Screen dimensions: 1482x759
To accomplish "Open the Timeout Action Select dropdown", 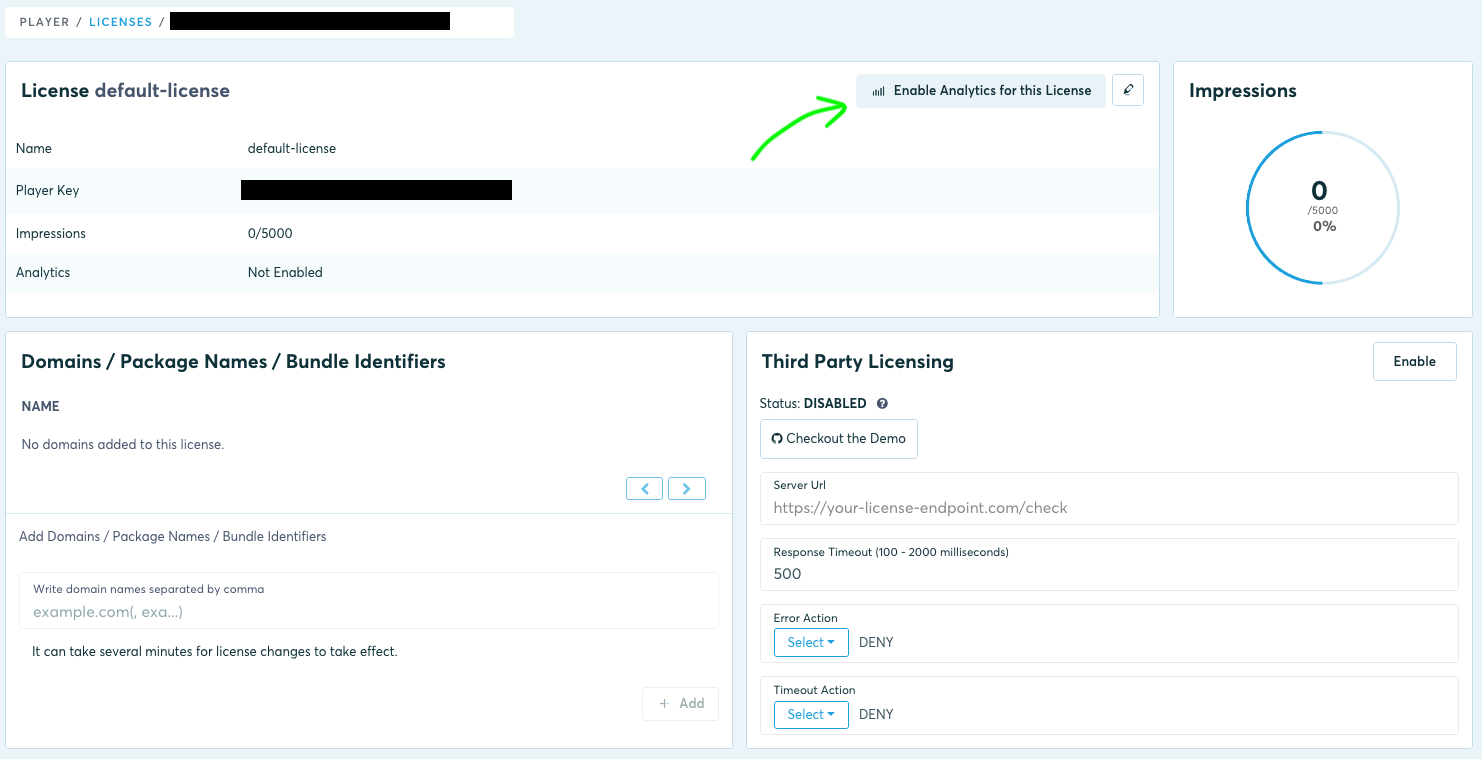I will click(811, 714).
